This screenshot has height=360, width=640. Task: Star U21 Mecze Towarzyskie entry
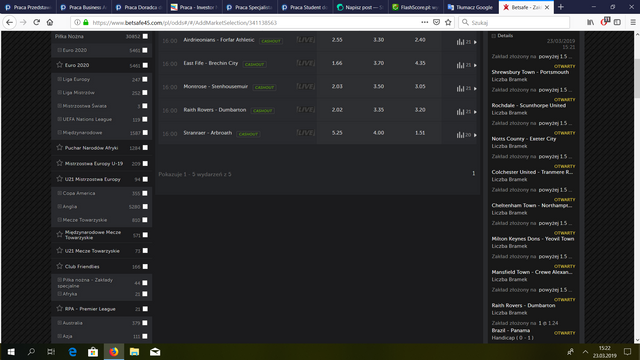60,250
